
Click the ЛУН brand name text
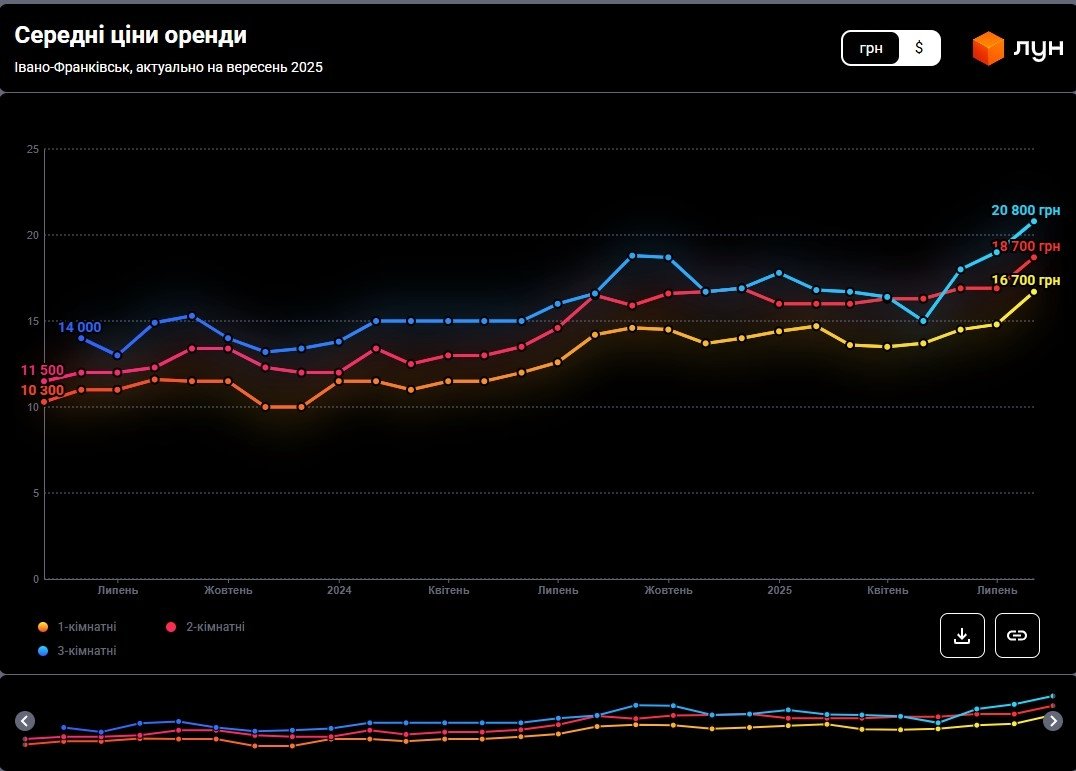click(x=1038, y=49)
